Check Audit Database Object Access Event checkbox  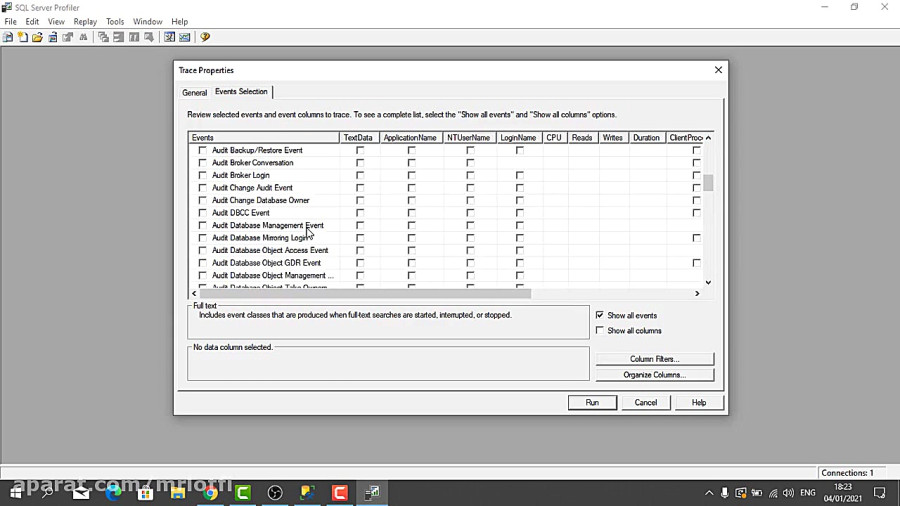(203, 251)
